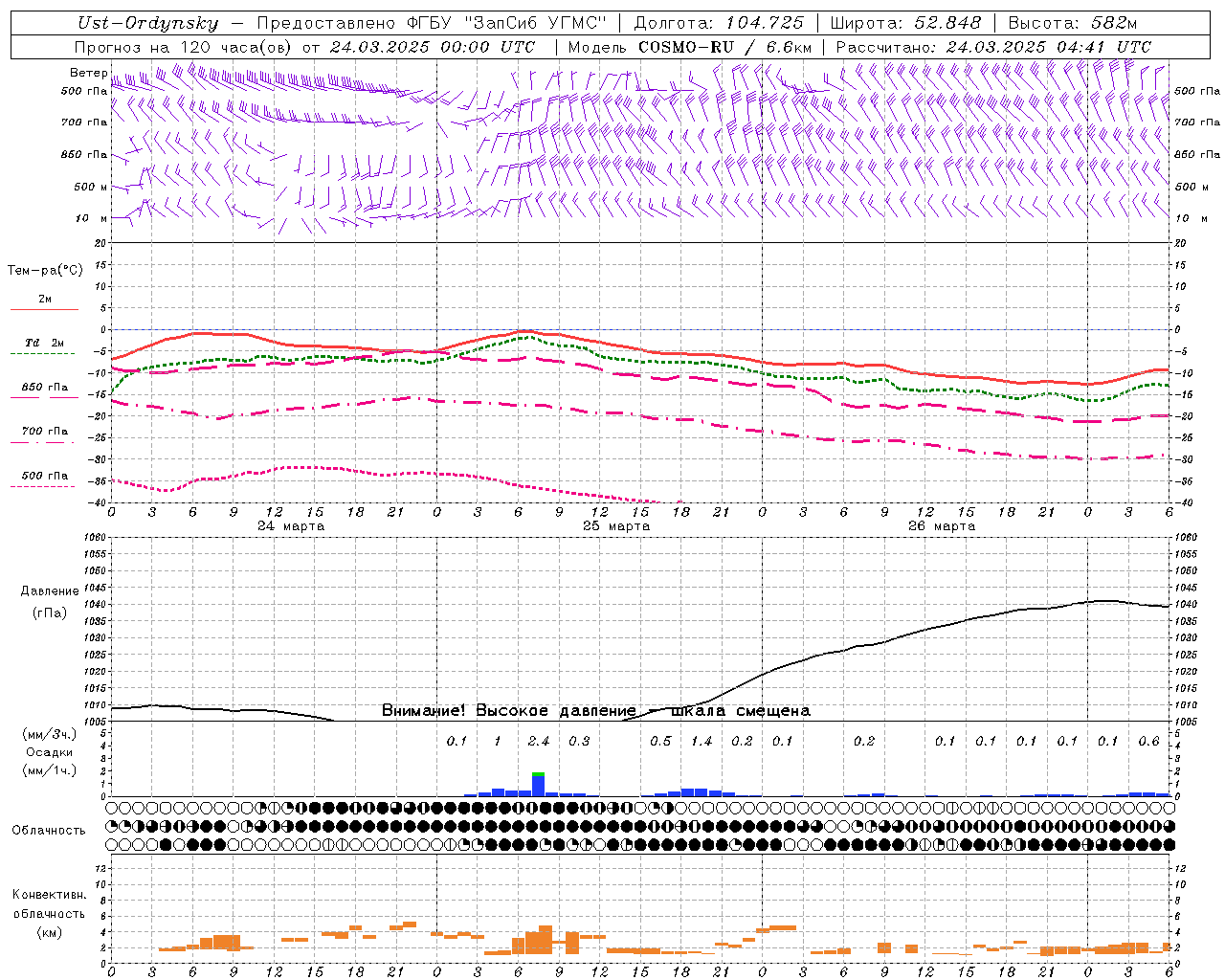
Task: Select the 850 гПа legend entry
Action: (44, 389)
